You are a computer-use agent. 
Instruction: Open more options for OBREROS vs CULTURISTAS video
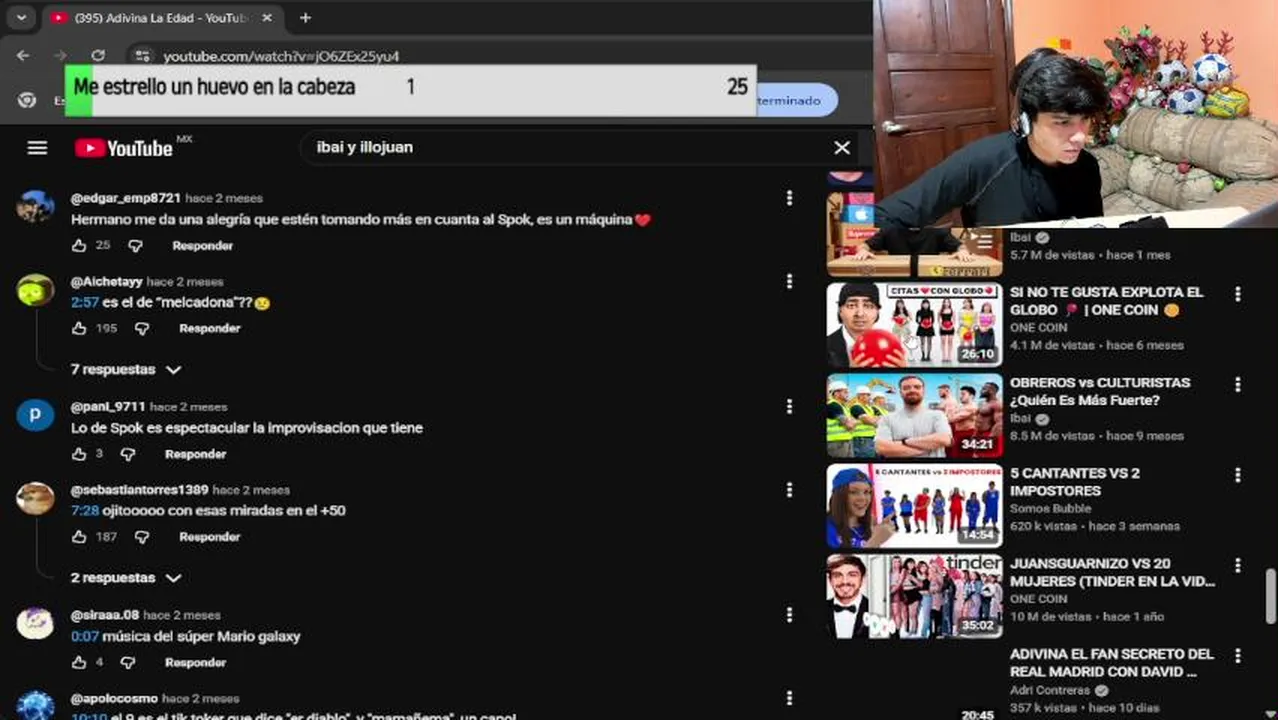pyautogui.click(x=1238, y=384)
